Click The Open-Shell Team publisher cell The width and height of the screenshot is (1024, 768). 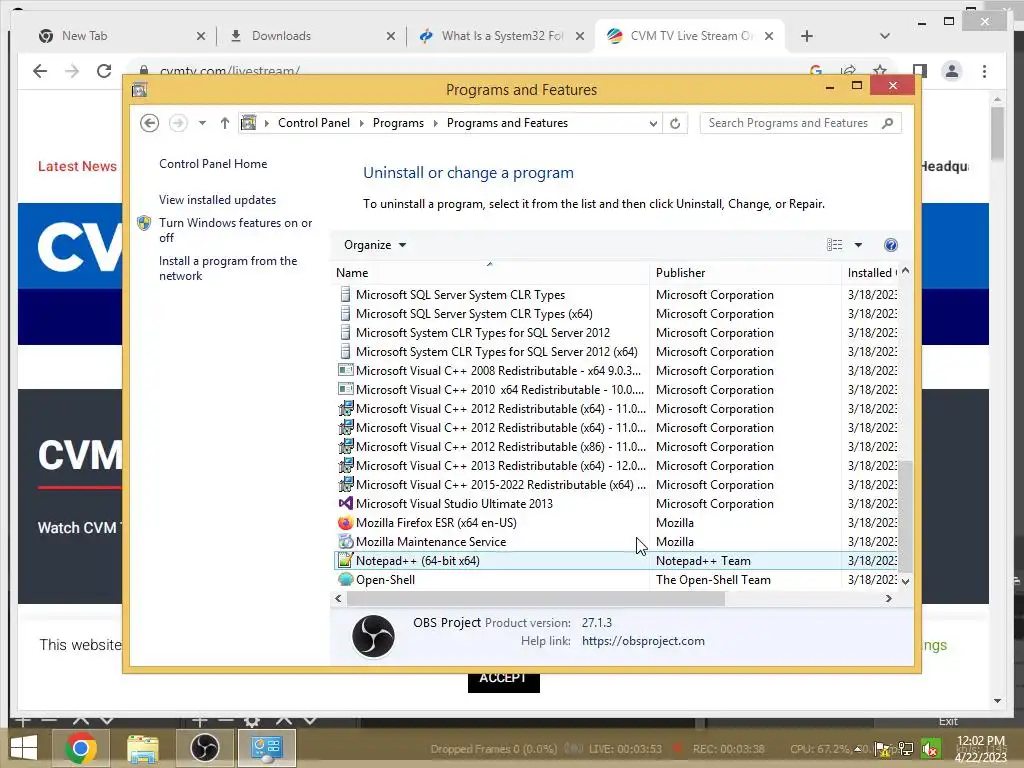coord(713,580)
